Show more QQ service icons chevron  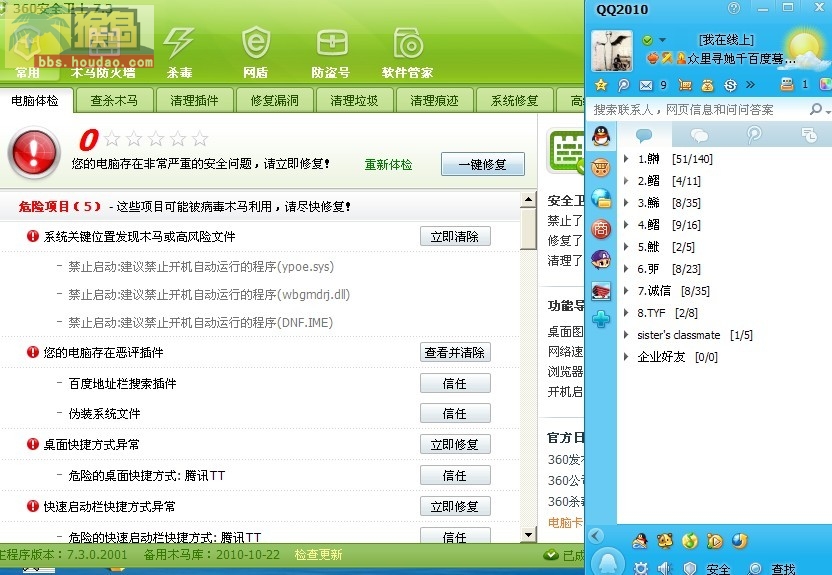coord(750,84)
